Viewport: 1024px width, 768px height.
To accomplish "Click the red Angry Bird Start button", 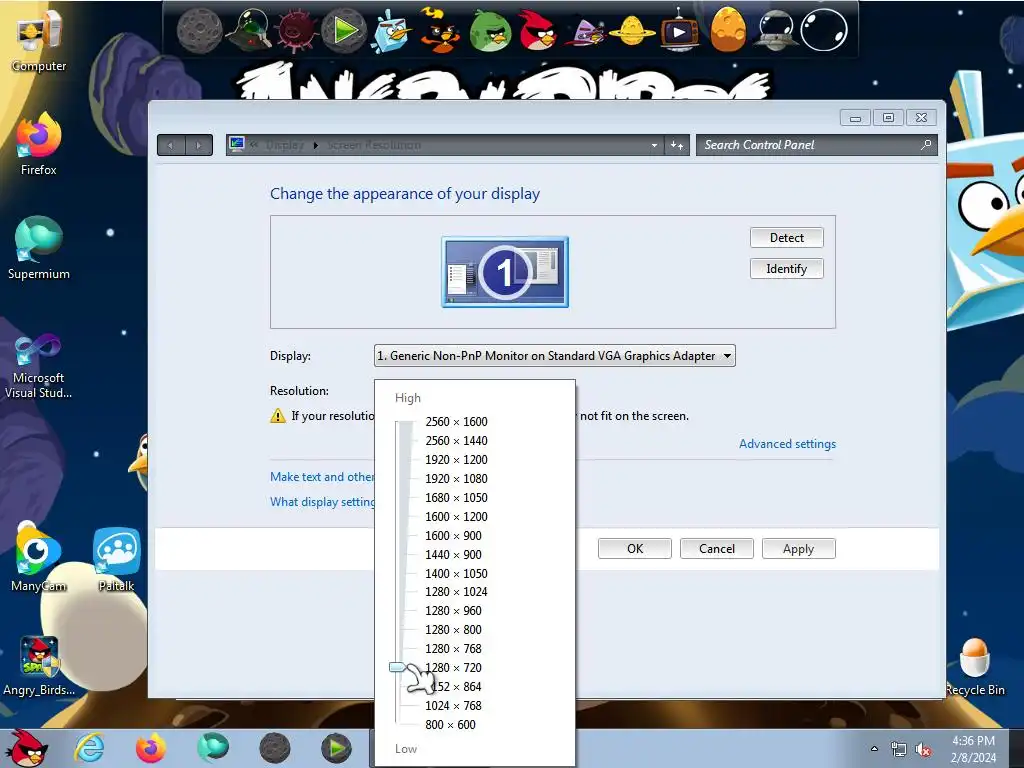I will (28, 748).
